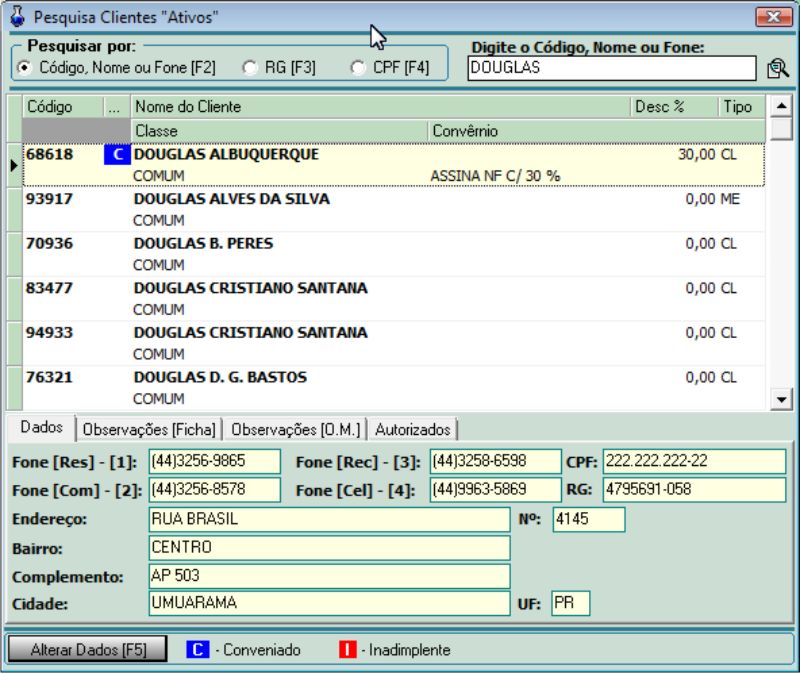Click the row indicator arrow on the first row

(x=14, y=165)
